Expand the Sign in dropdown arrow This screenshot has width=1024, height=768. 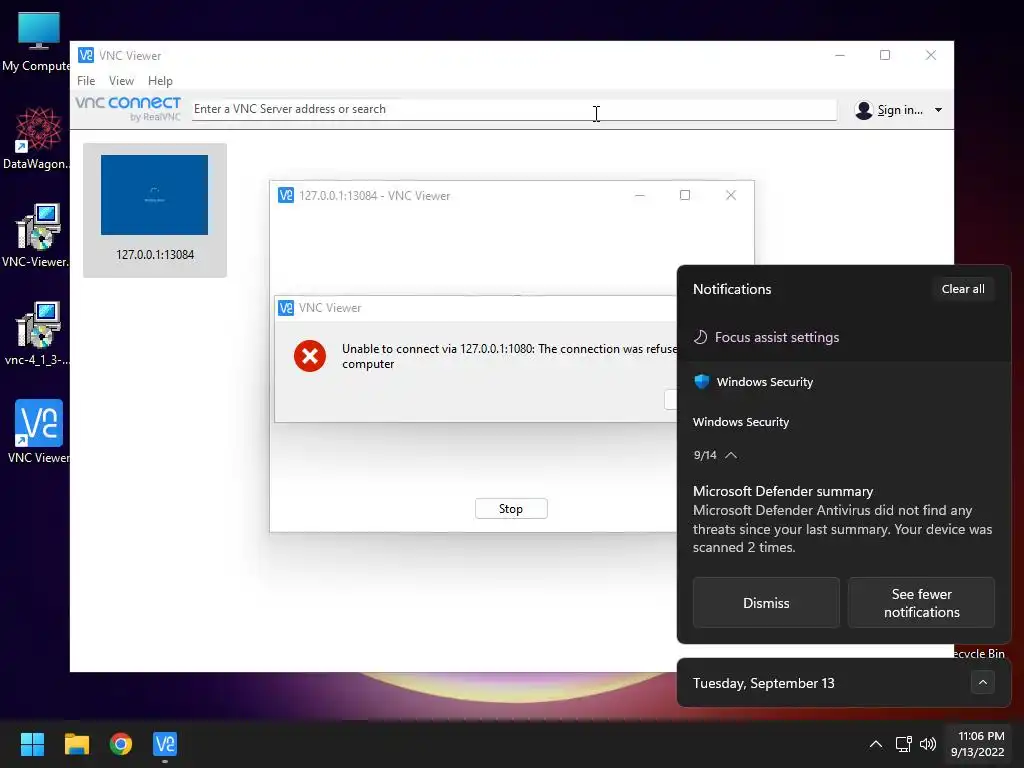pyautogui.click(x=938, y=110)
